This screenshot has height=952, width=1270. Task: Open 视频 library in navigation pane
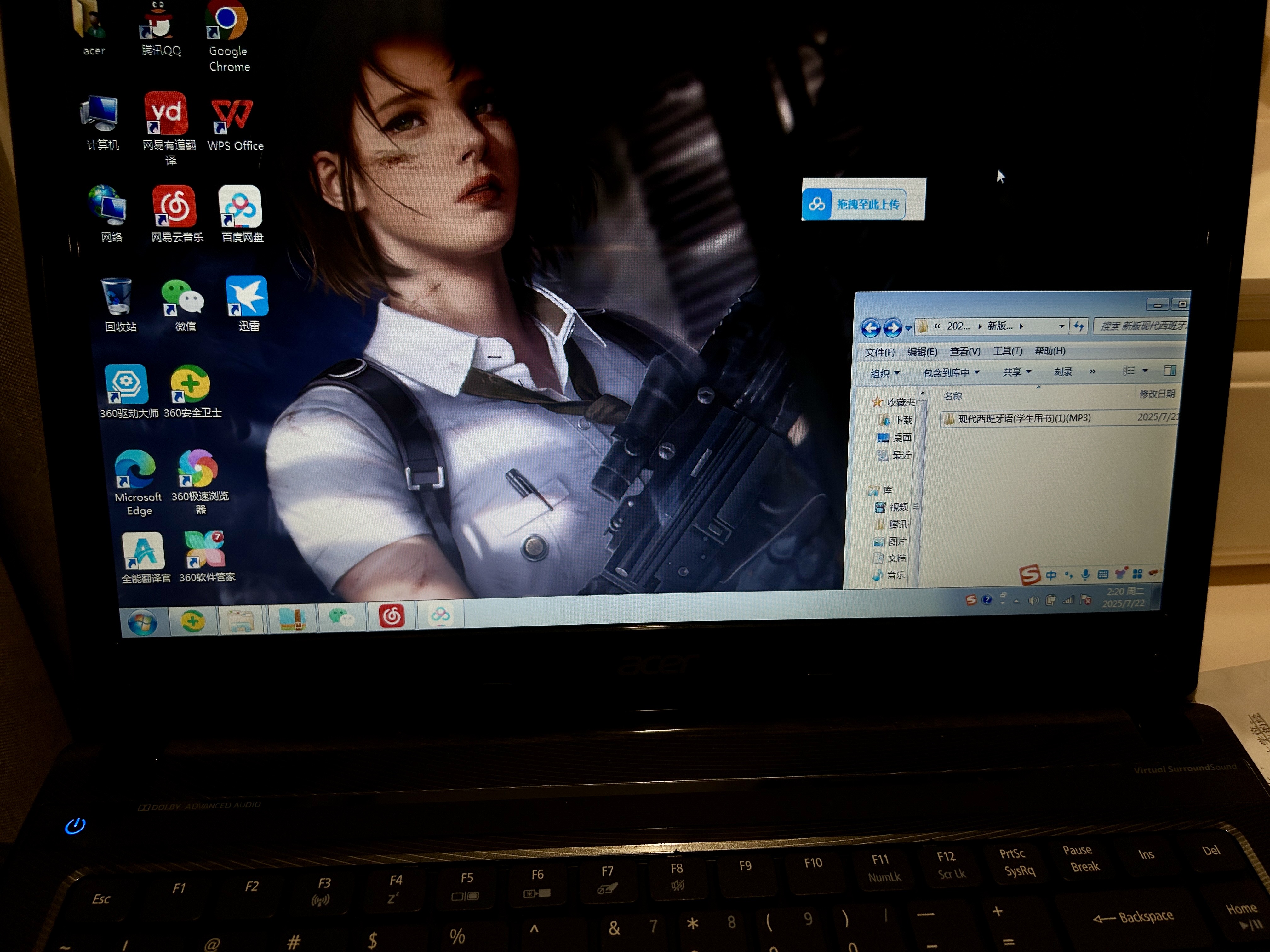coord(892,507)
